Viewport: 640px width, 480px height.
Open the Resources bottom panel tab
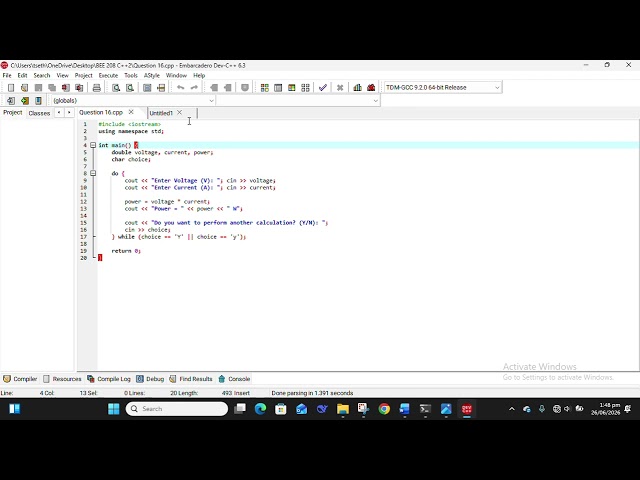tap(62, 379)
